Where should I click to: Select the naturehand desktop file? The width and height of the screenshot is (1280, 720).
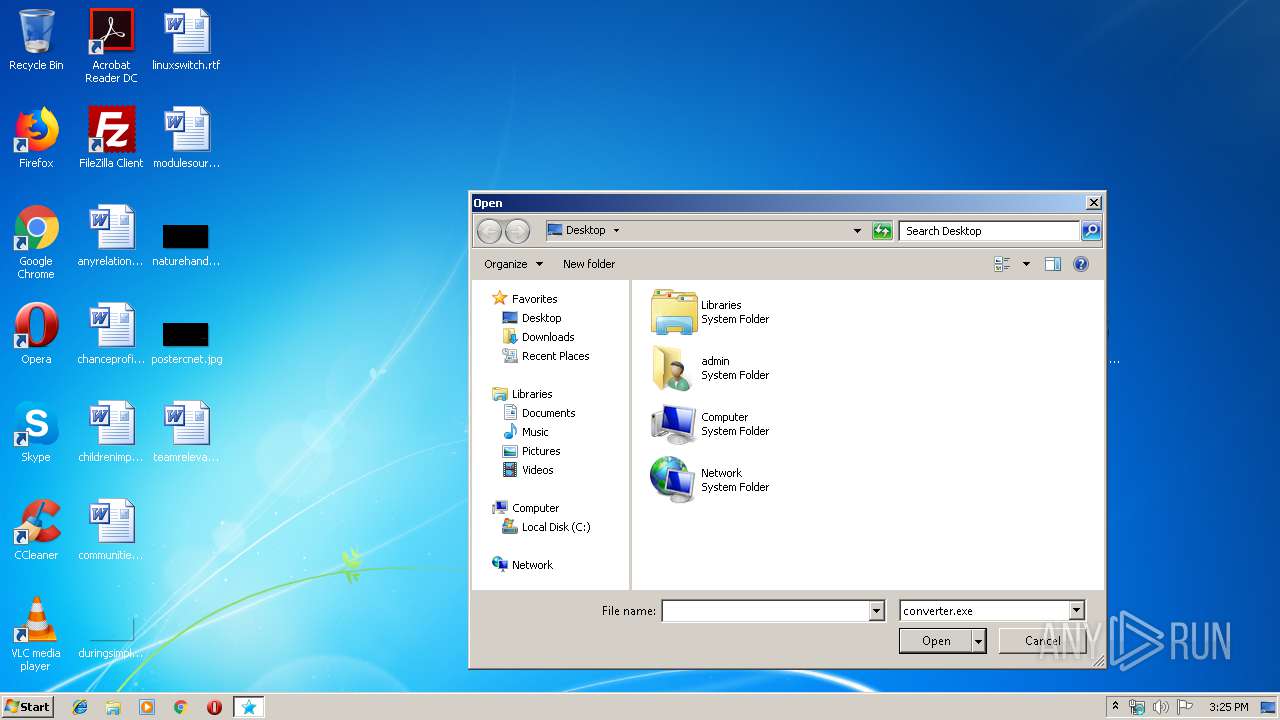(186, 243)
